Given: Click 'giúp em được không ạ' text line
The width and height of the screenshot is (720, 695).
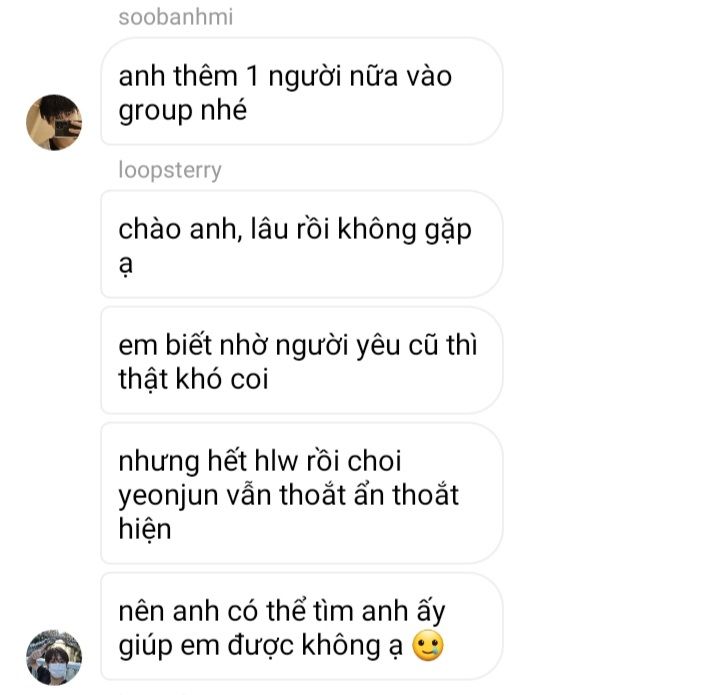Looking at the screenshot, I should (261, 646).
